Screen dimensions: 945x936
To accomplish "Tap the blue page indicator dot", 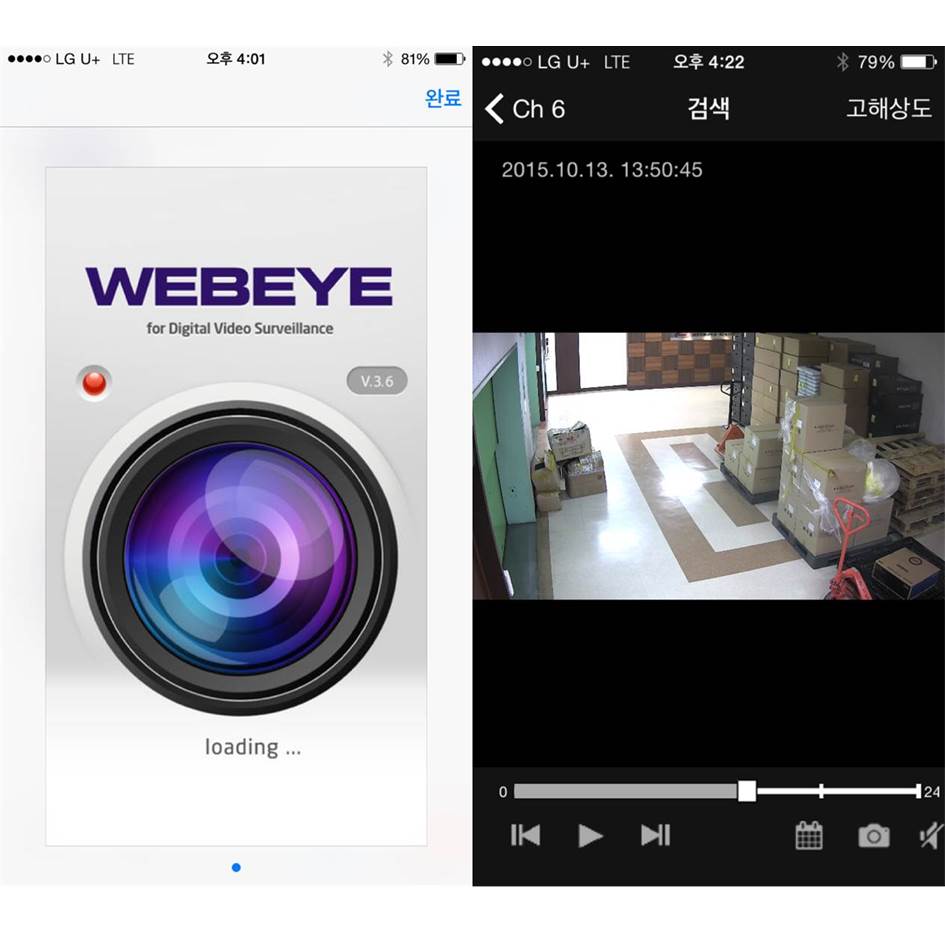I will coord(236,867).
